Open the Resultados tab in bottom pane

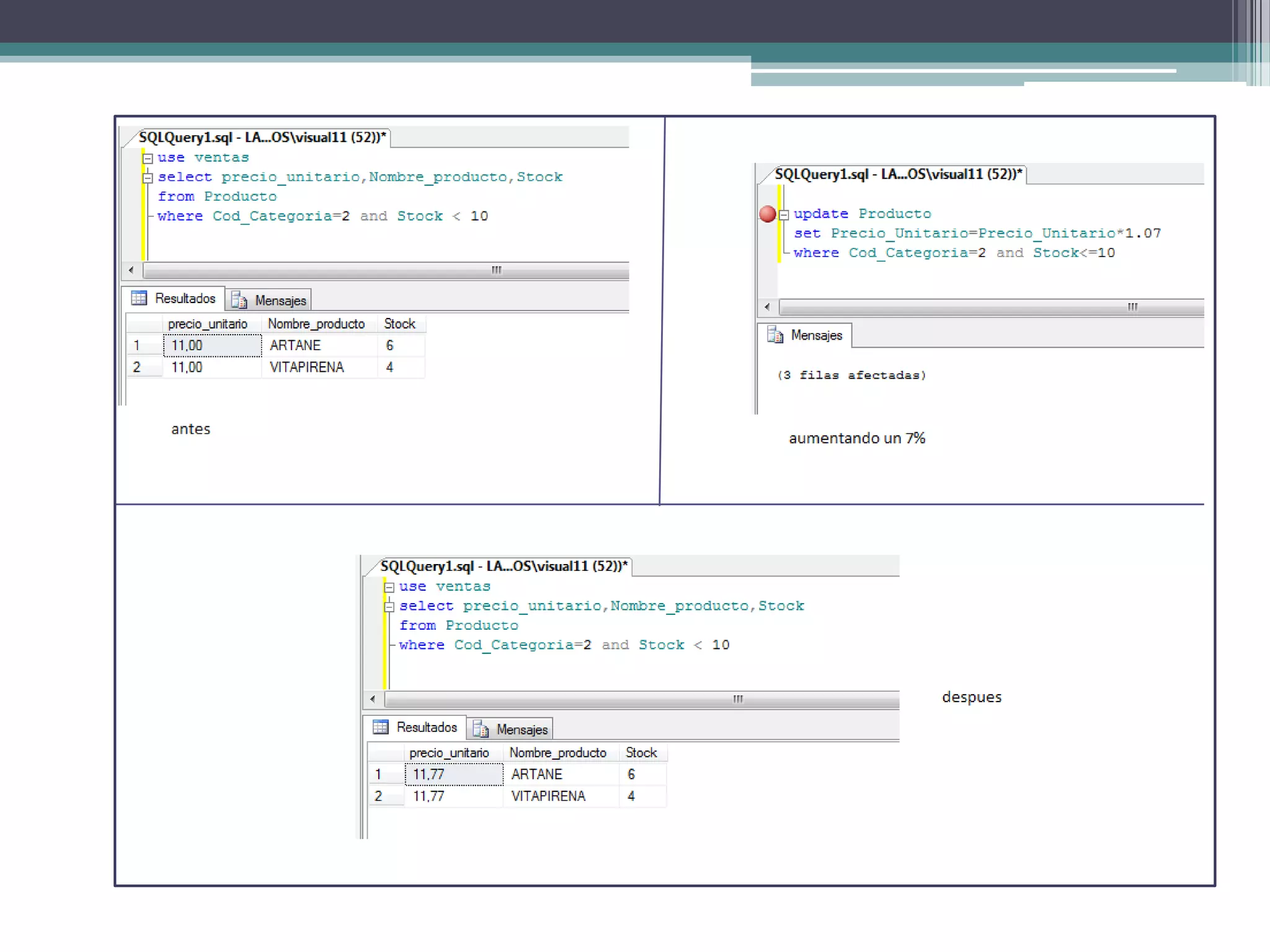426,727
